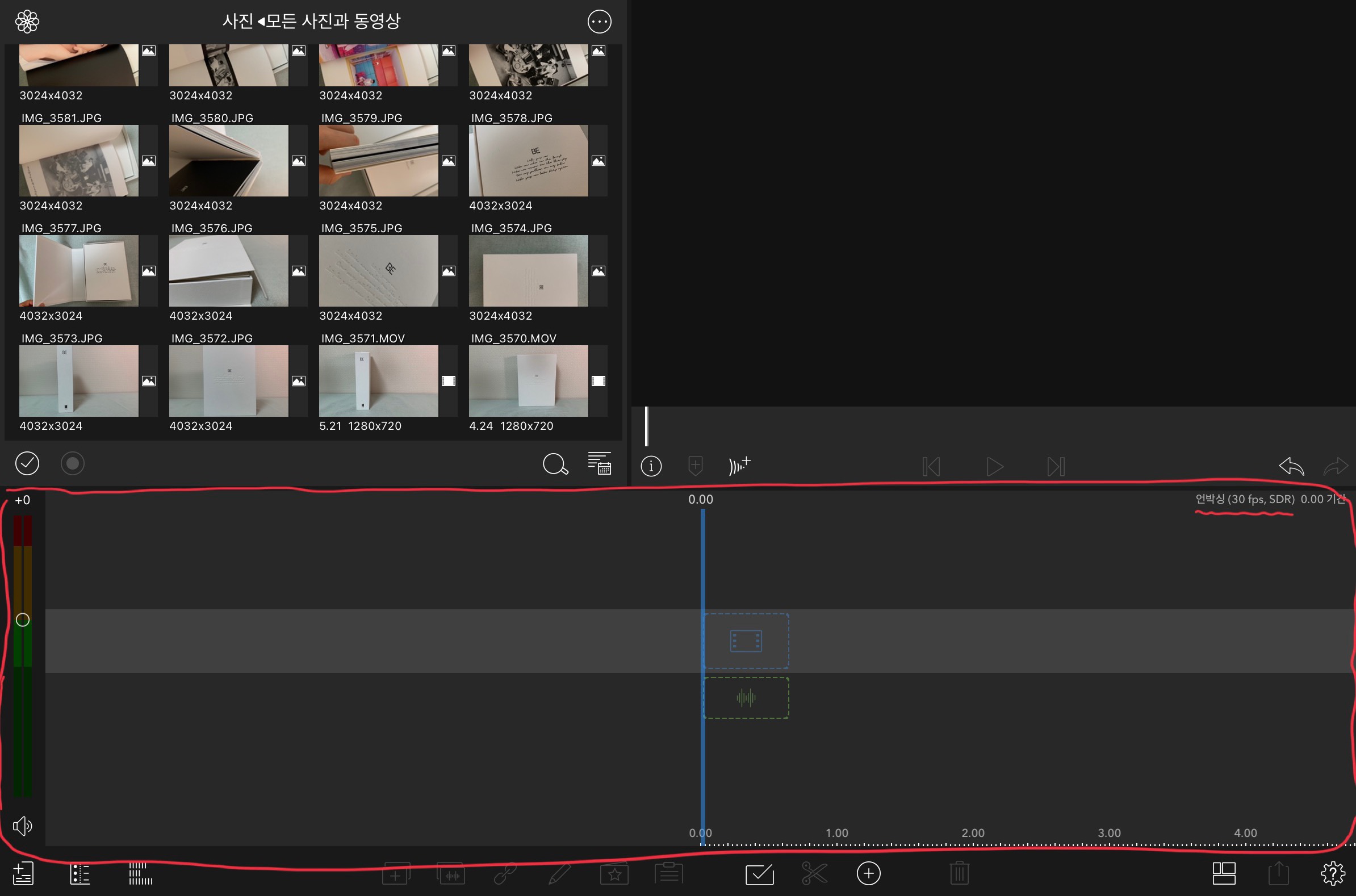
Task: Click the scissors split clip tool
Action: tap(814, 873)
